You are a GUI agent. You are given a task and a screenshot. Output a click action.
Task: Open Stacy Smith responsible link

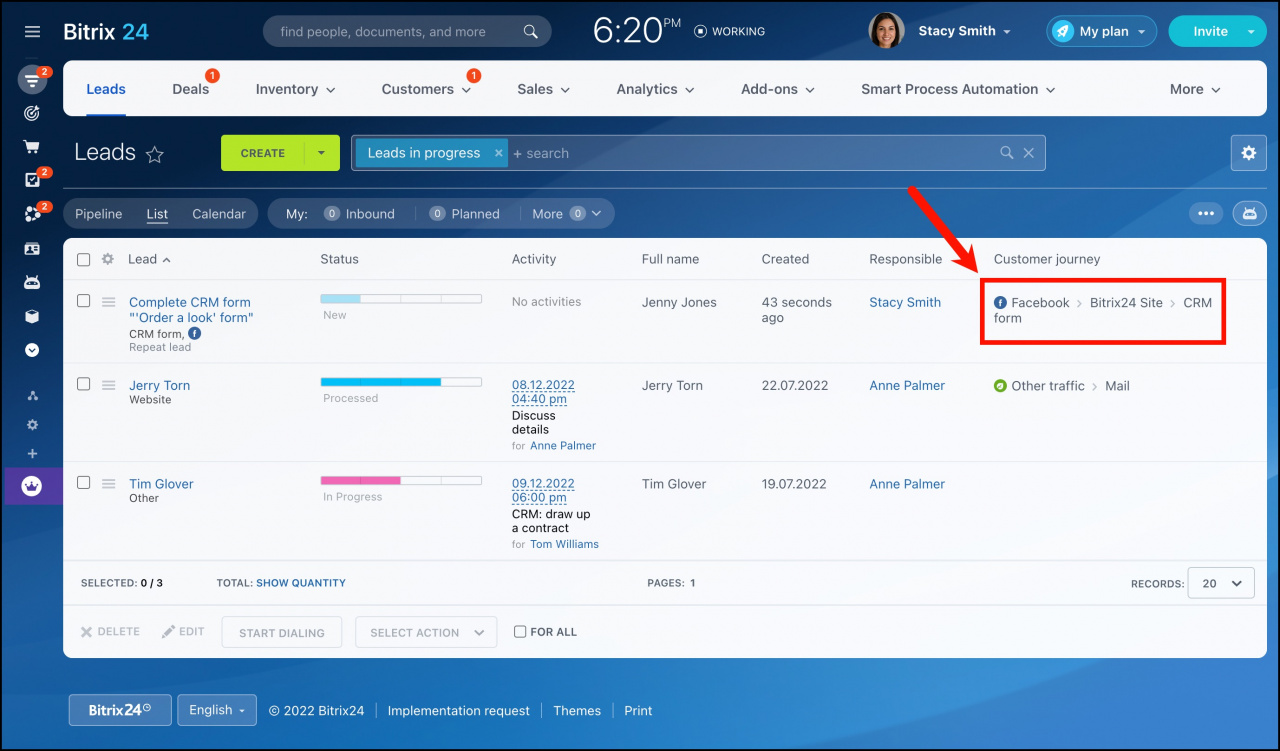[905, 302]
